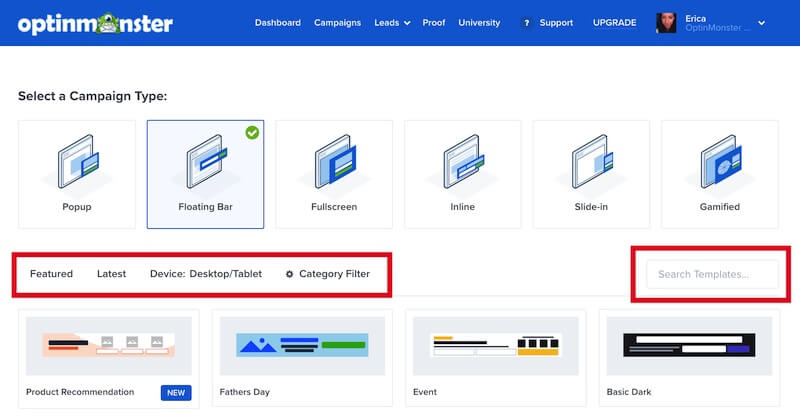This screenshot has width=800, height=419.
Task: Click the Search Templates input field
Action: pyautogui.click(x=712, y=275)
